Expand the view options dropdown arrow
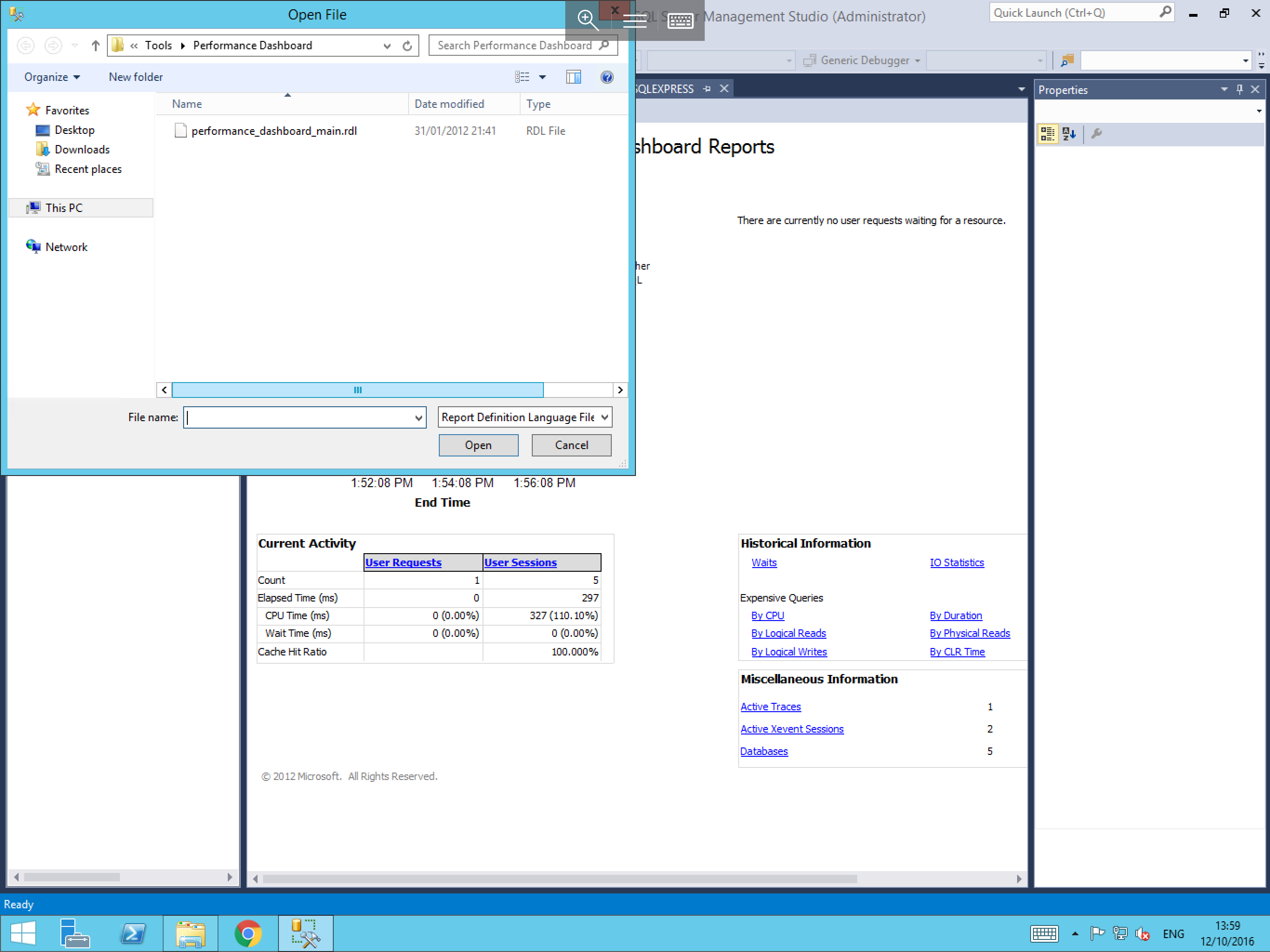This screenshot has width=1270, height=952. (x=542, y=77)
